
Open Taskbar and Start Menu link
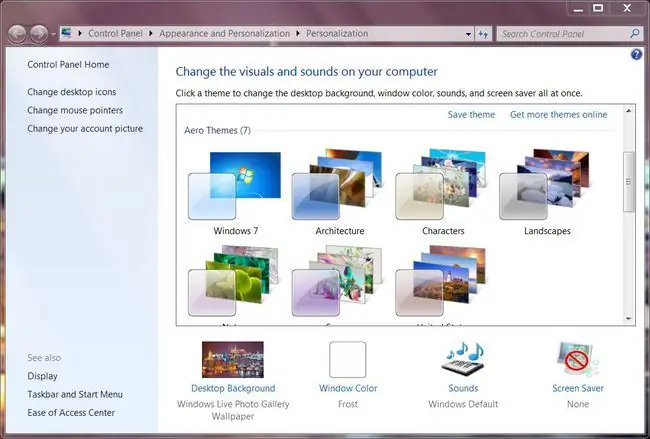(x=75, y=394)
